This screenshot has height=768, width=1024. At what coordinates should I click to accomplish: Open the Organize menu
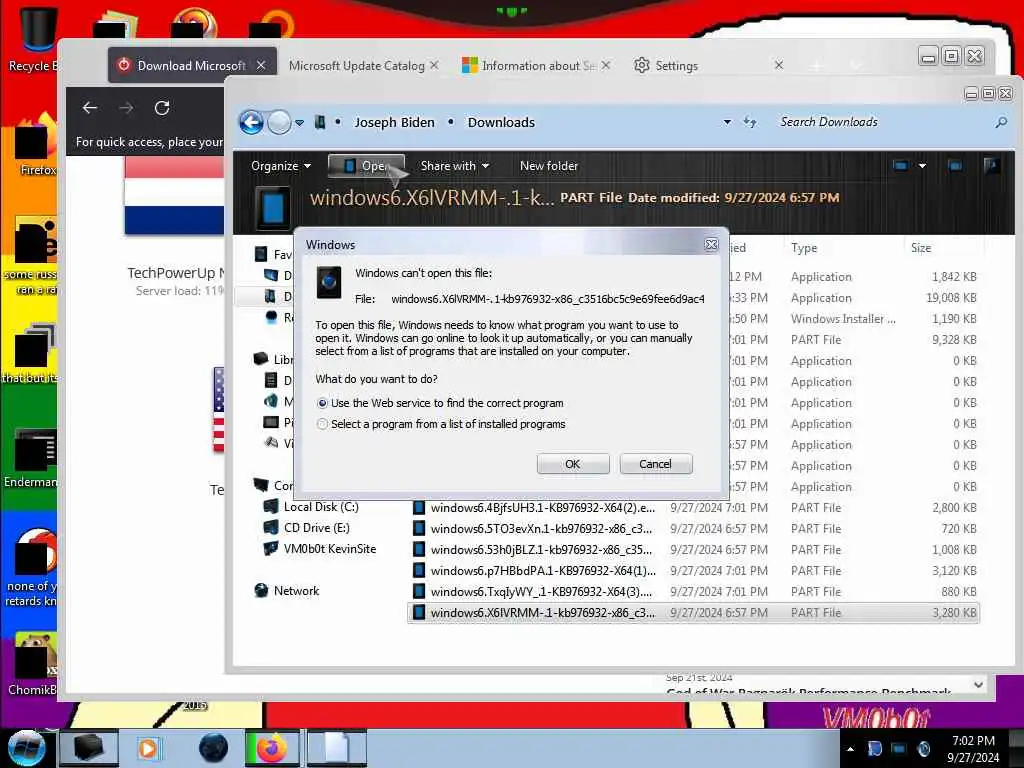(281, 166)
